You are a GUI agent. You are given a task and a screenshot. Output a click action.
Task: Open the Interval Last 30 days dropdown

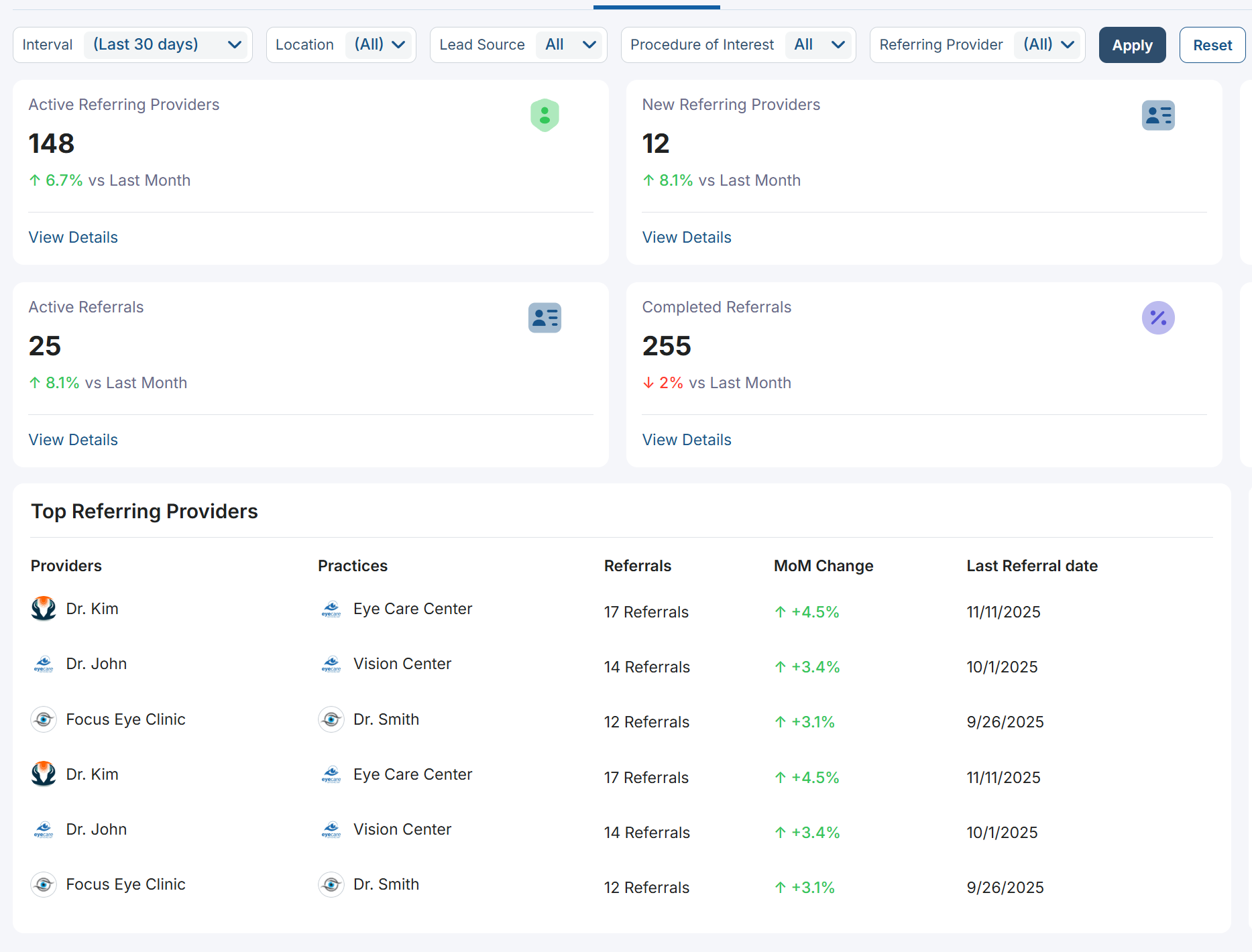point(165,45)
